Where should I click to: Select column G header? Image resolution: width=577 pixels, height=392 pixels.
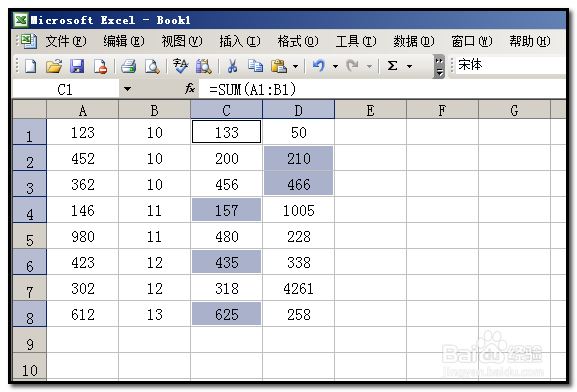click(514, 110)
